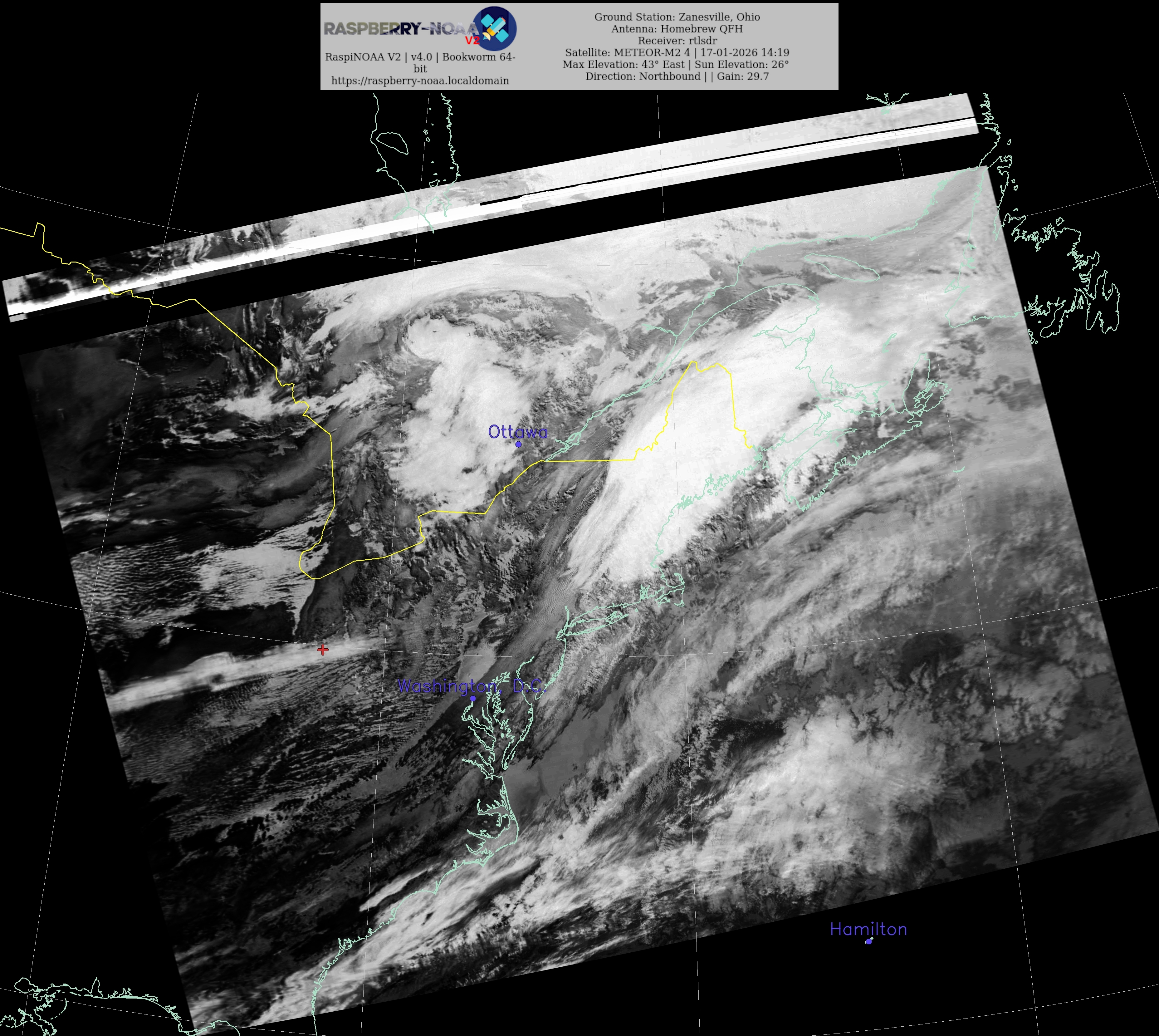Screen dimensions: 1159x1036
Task: Click the red V2 logo badge
Action: click(472, 40)
